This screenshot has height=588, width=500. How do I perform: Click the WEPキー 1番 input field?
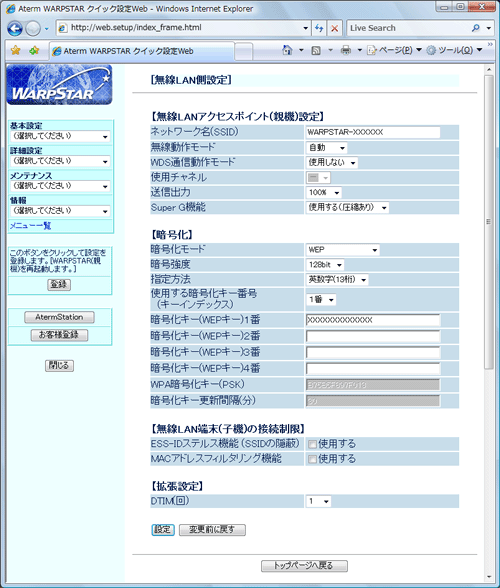373,320
